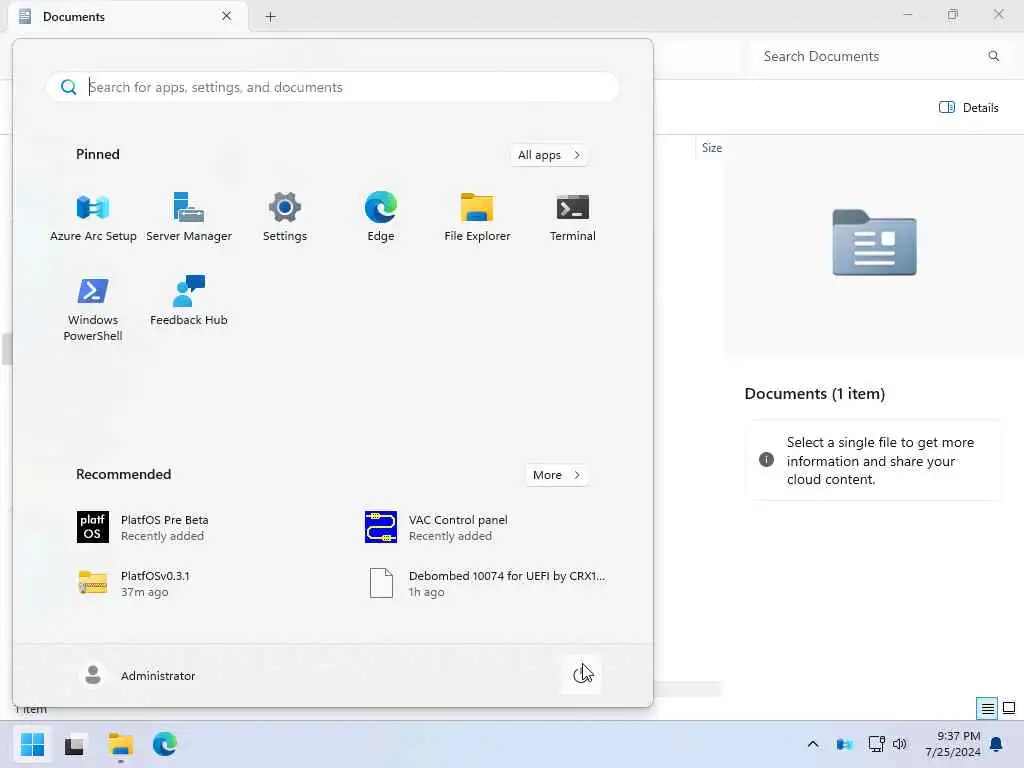Open volume control in system tray

(x=900, y=744)
